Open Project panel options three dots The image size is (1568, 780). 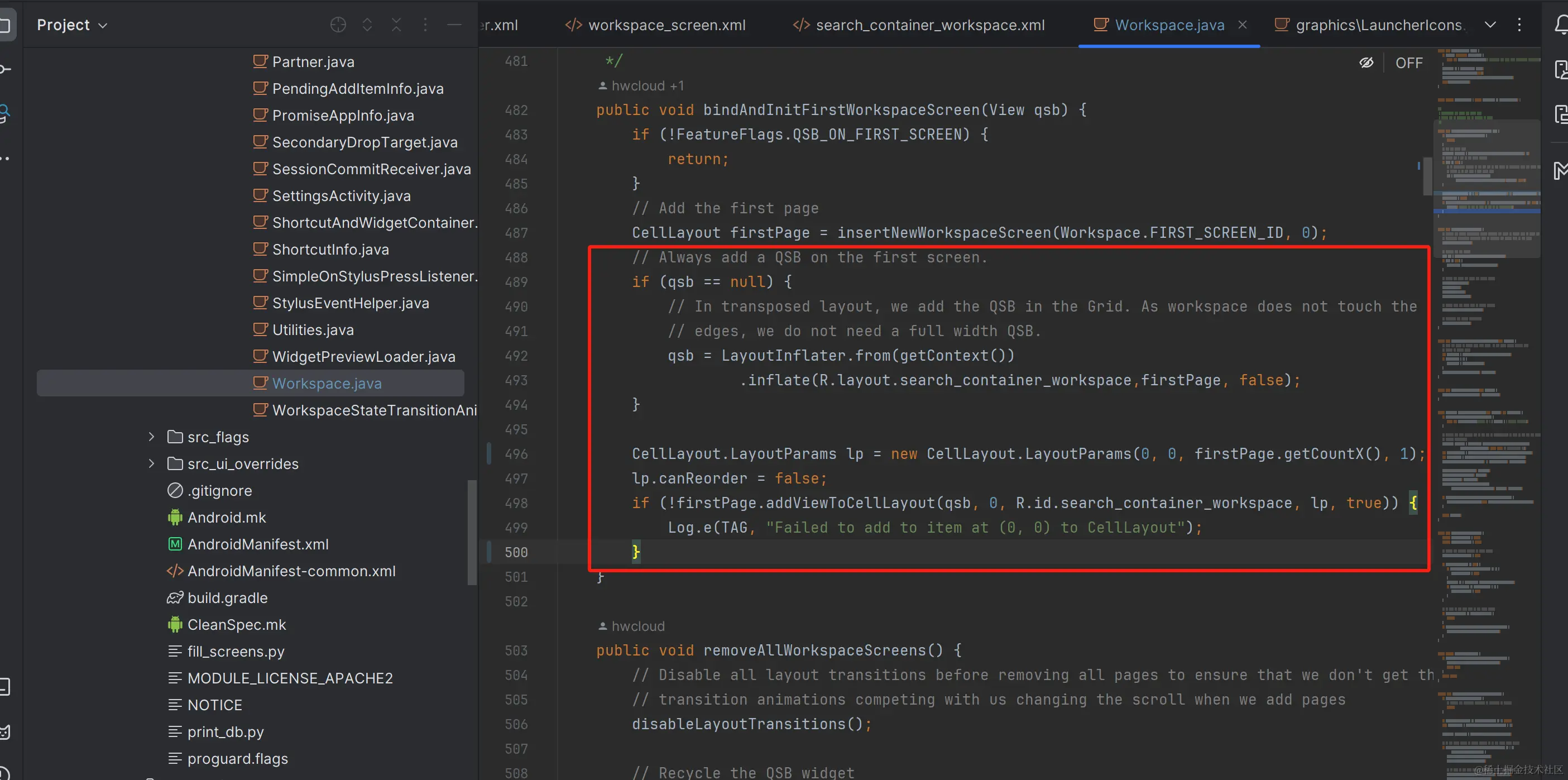point(425,25)
